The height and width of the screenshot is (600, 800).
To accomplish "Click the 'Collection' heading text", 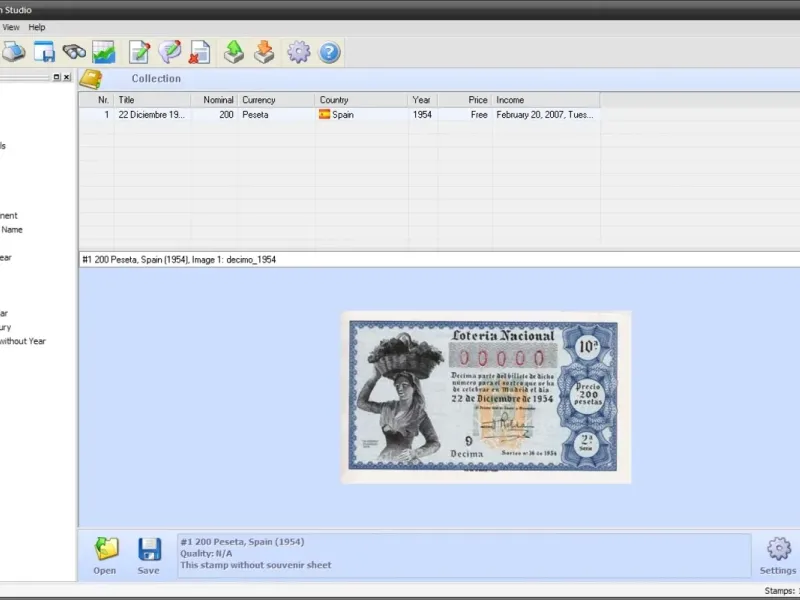I will [156, 79].
